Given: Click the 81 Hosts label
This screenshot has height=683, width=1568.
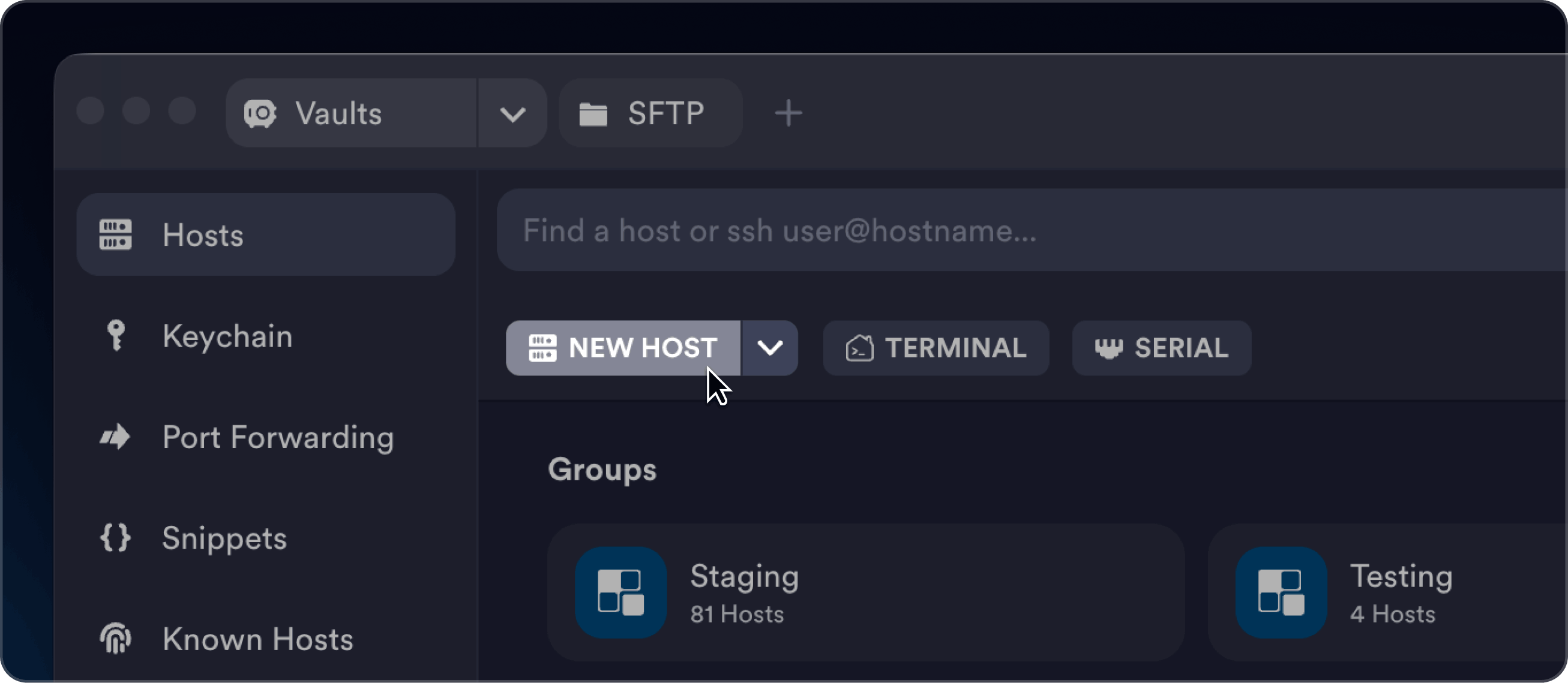Looking at the screenshot, I should click(x=737, y=614).
